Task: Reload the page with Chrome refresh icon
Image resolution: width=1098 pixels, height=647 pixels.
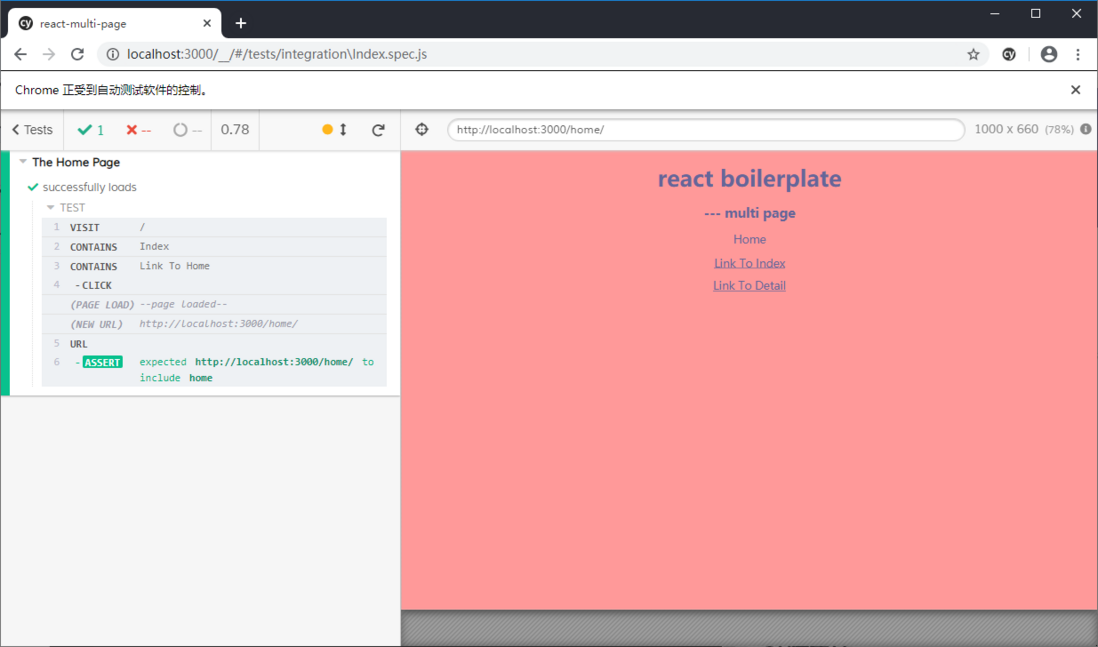Action: pyautogui.click(x=77, y=54)
